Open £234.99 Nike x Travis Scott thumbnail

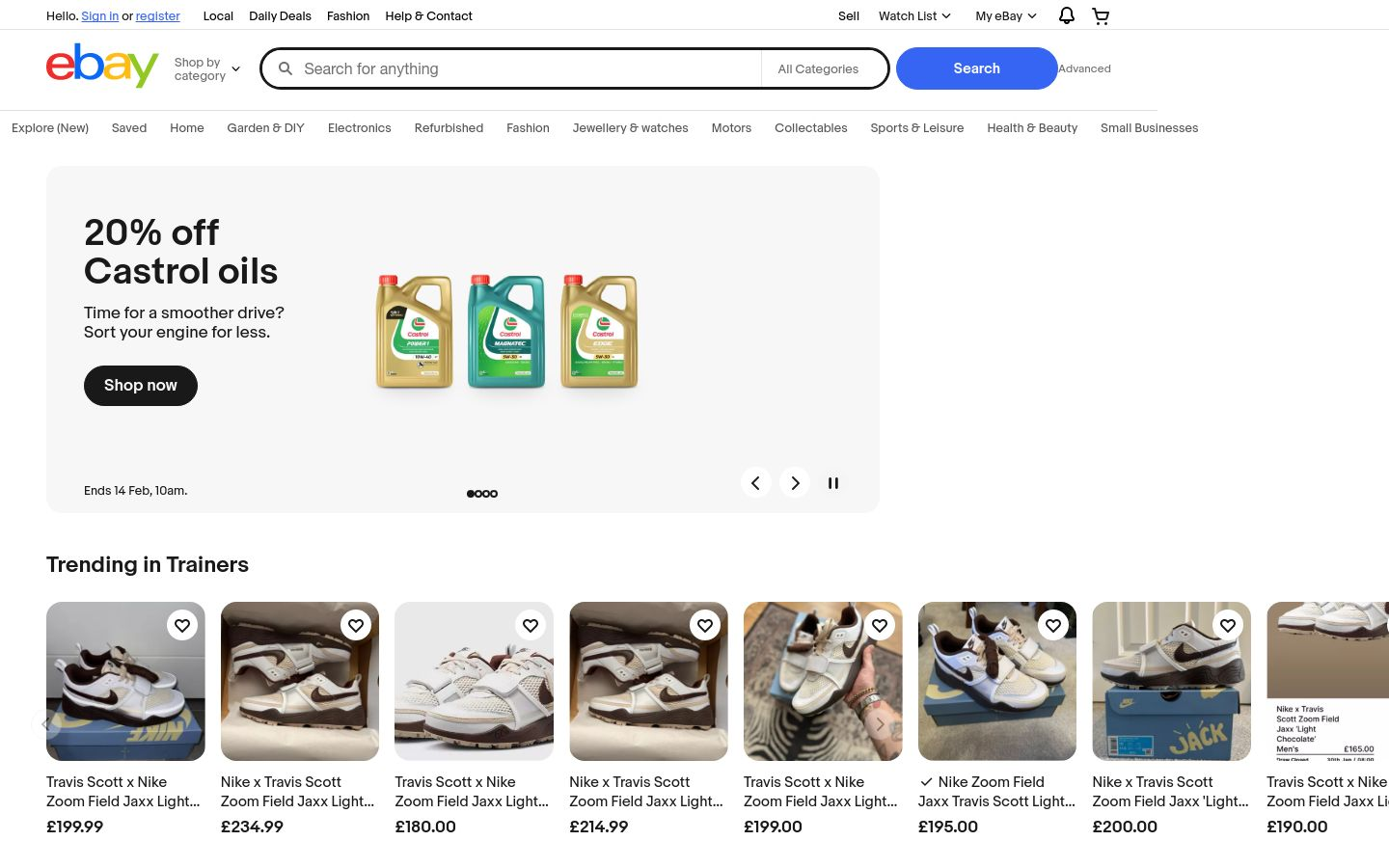click(x=300, y=681)
